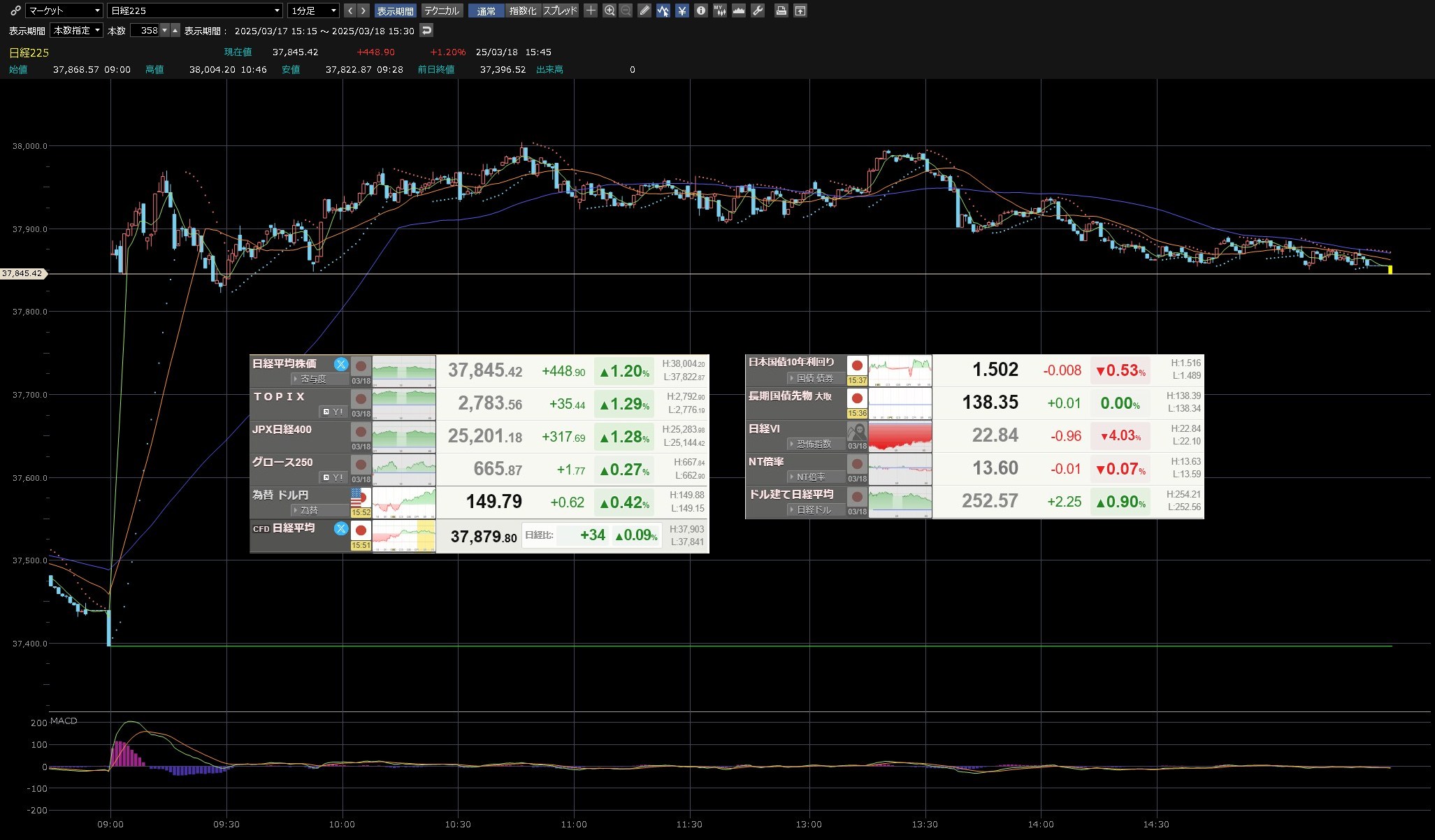Click the ▼4.03% change badge for 日経VI
Screen dimensions: 1435x840
[1120, 435]
